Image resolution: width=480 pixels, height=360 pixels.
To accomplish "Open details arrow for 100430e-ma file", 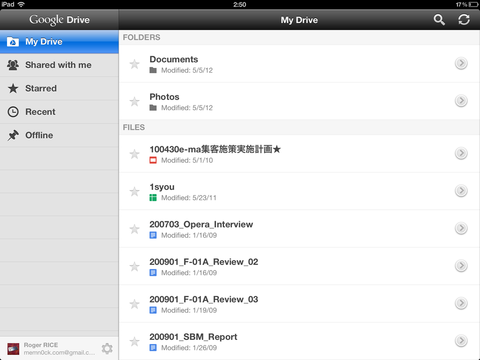I will (x=461, y=153).
